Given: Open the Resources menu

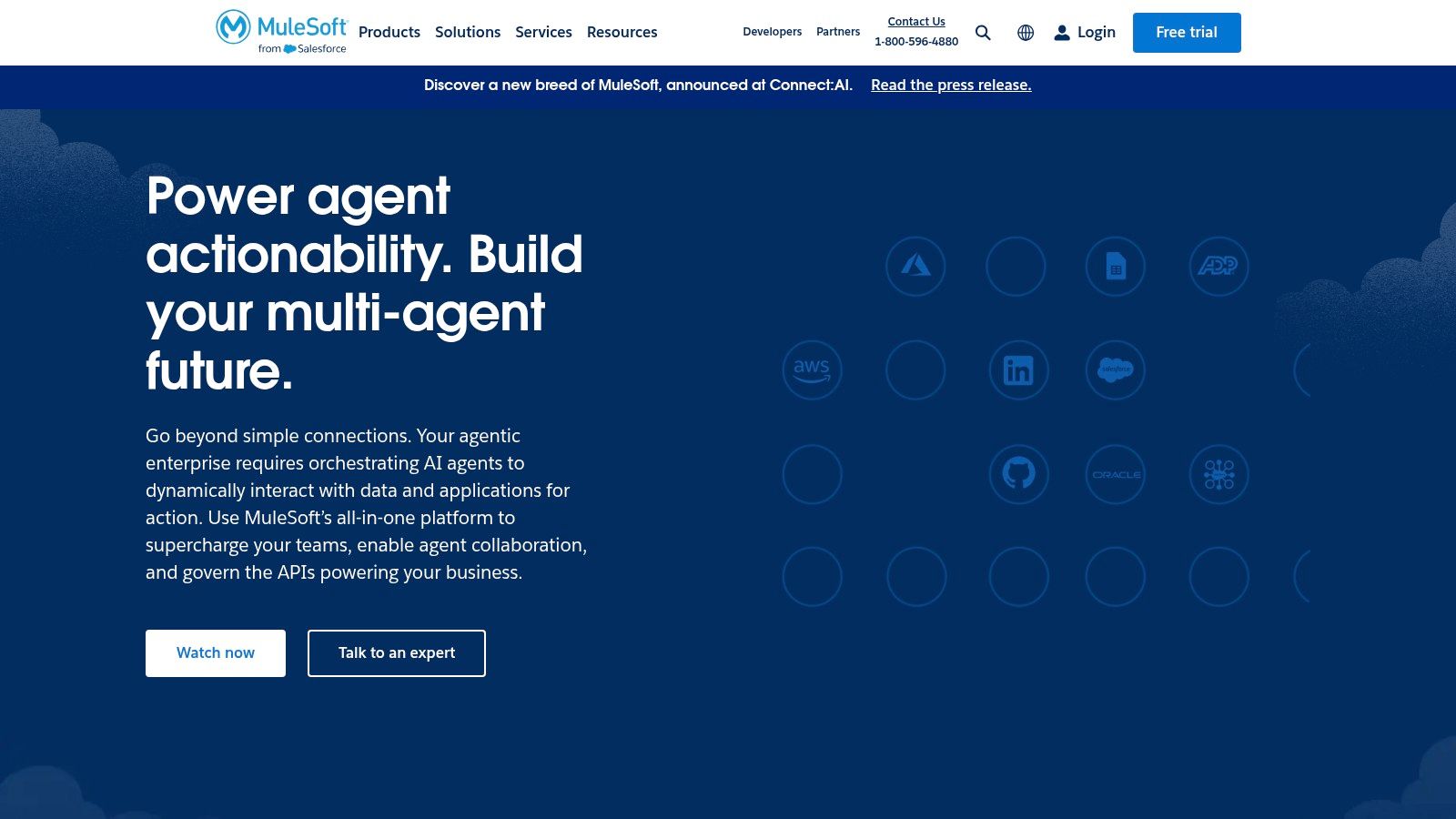Looking at the screenshot, I should (622, 32).
